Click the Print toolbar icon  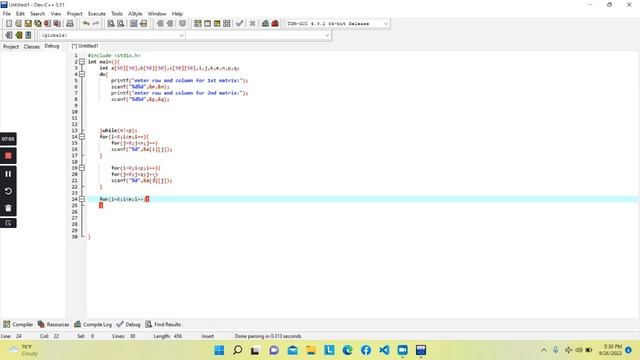tap(70, 24)
